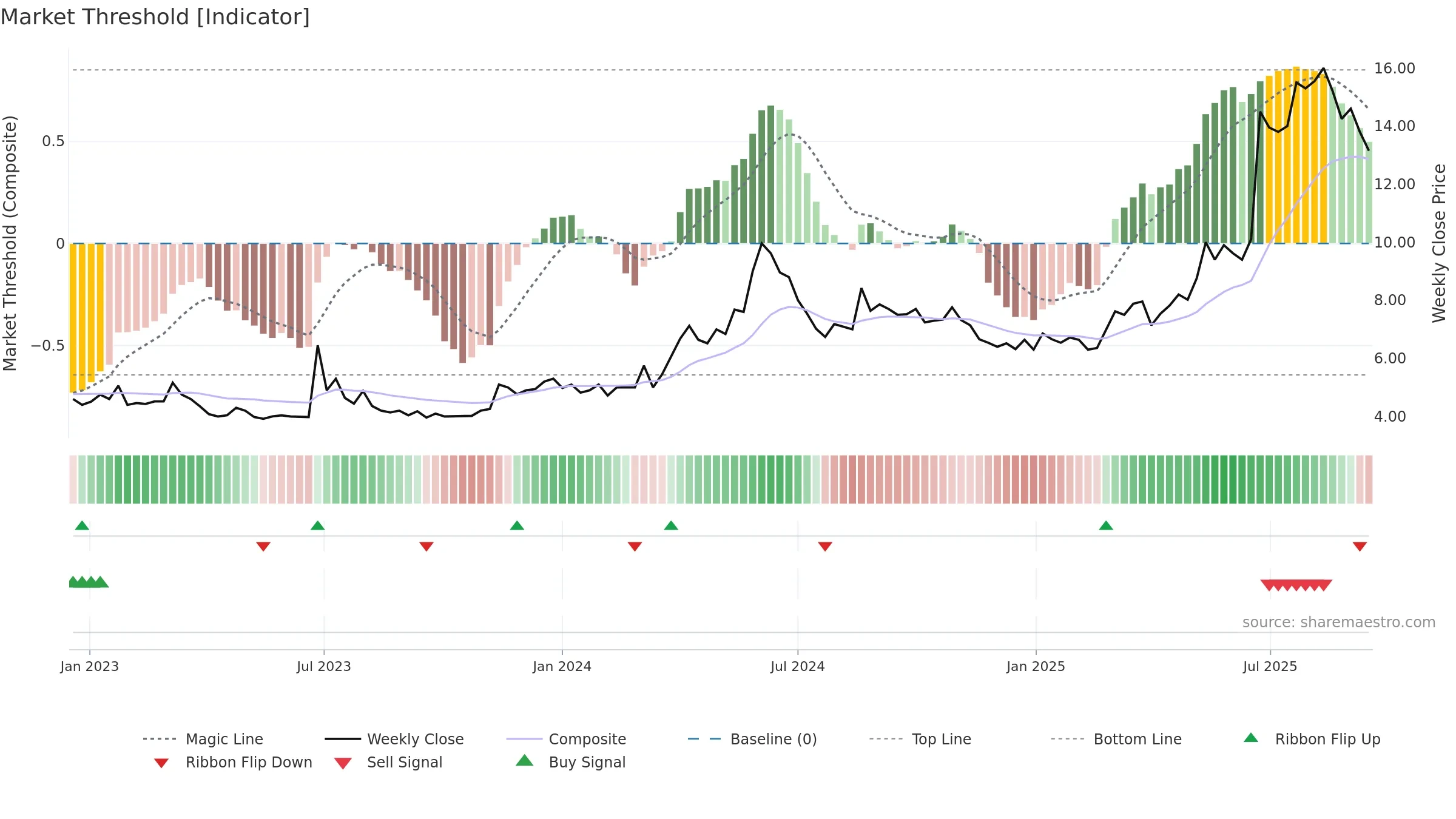The image size is (1456, 819).
Task: Click the chart title Market Threshold [Indicator]
Action: [x=155, y=17]
